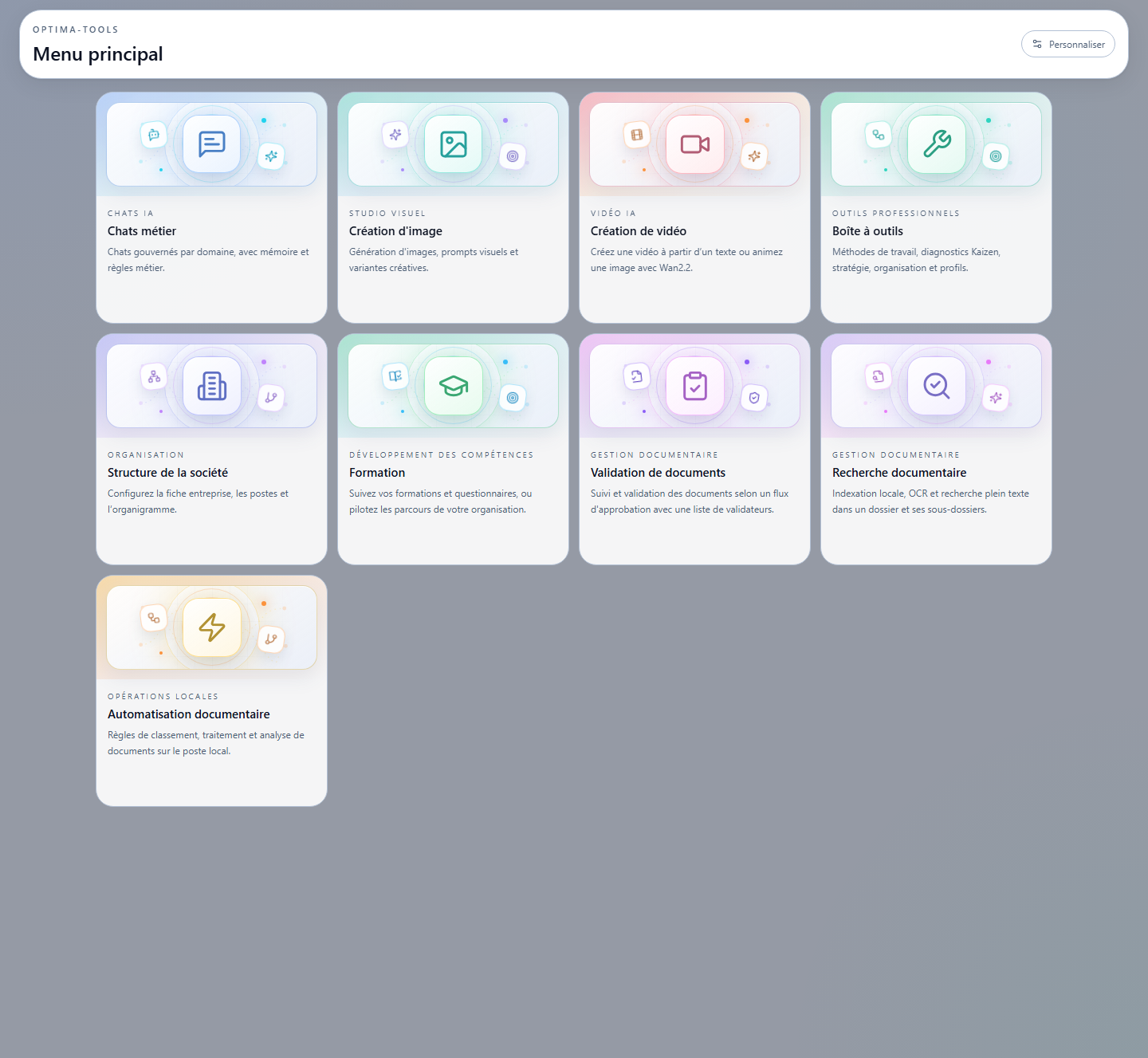The image size is (1148, 1058).
Task: Click the small sparkle icon on Création de vidéo card
Action: pyautogui.click(x=754, y=156)
